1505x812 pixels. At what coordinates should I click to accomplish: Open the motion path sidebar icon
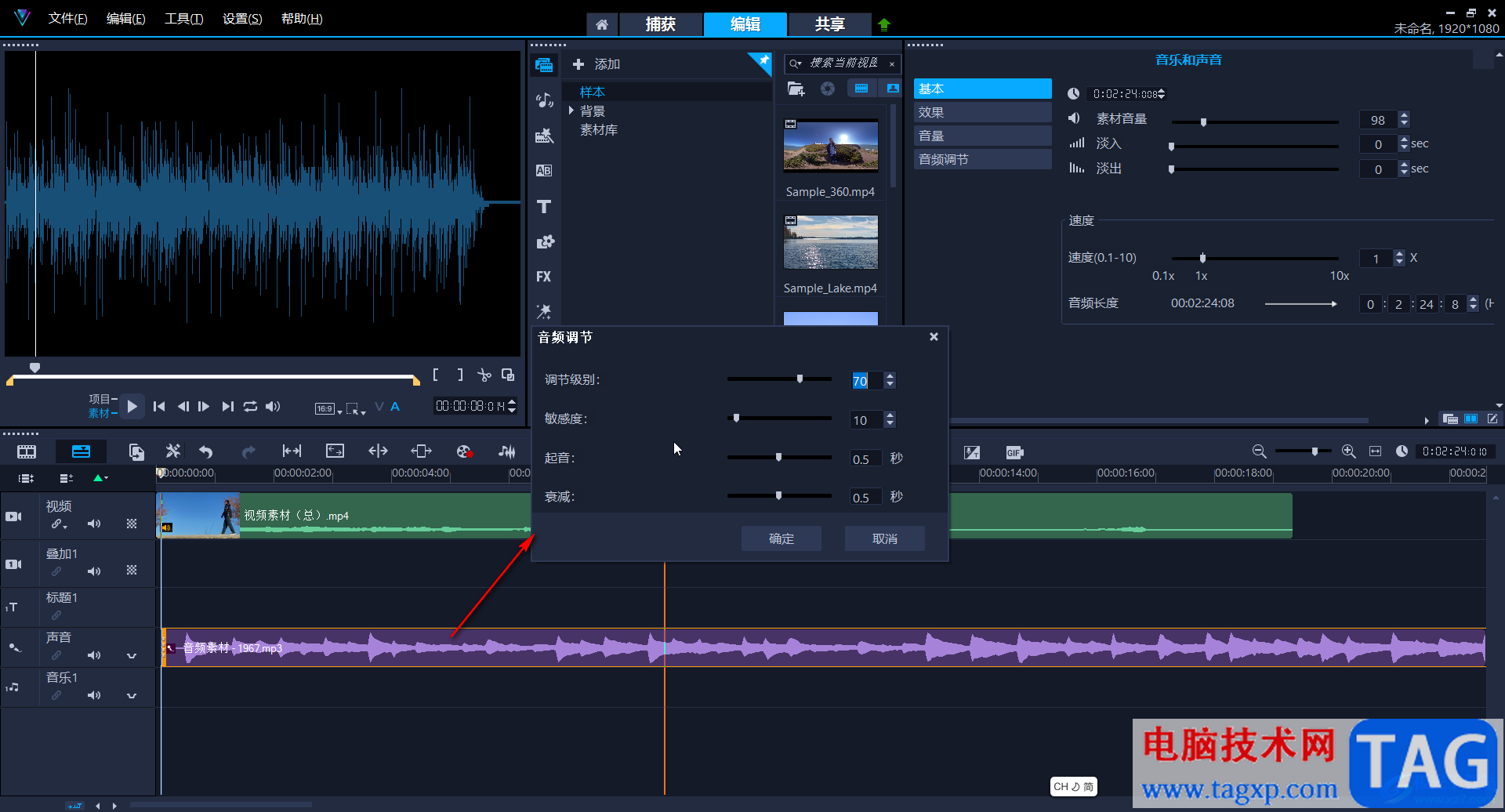click(x=544, y=311)
